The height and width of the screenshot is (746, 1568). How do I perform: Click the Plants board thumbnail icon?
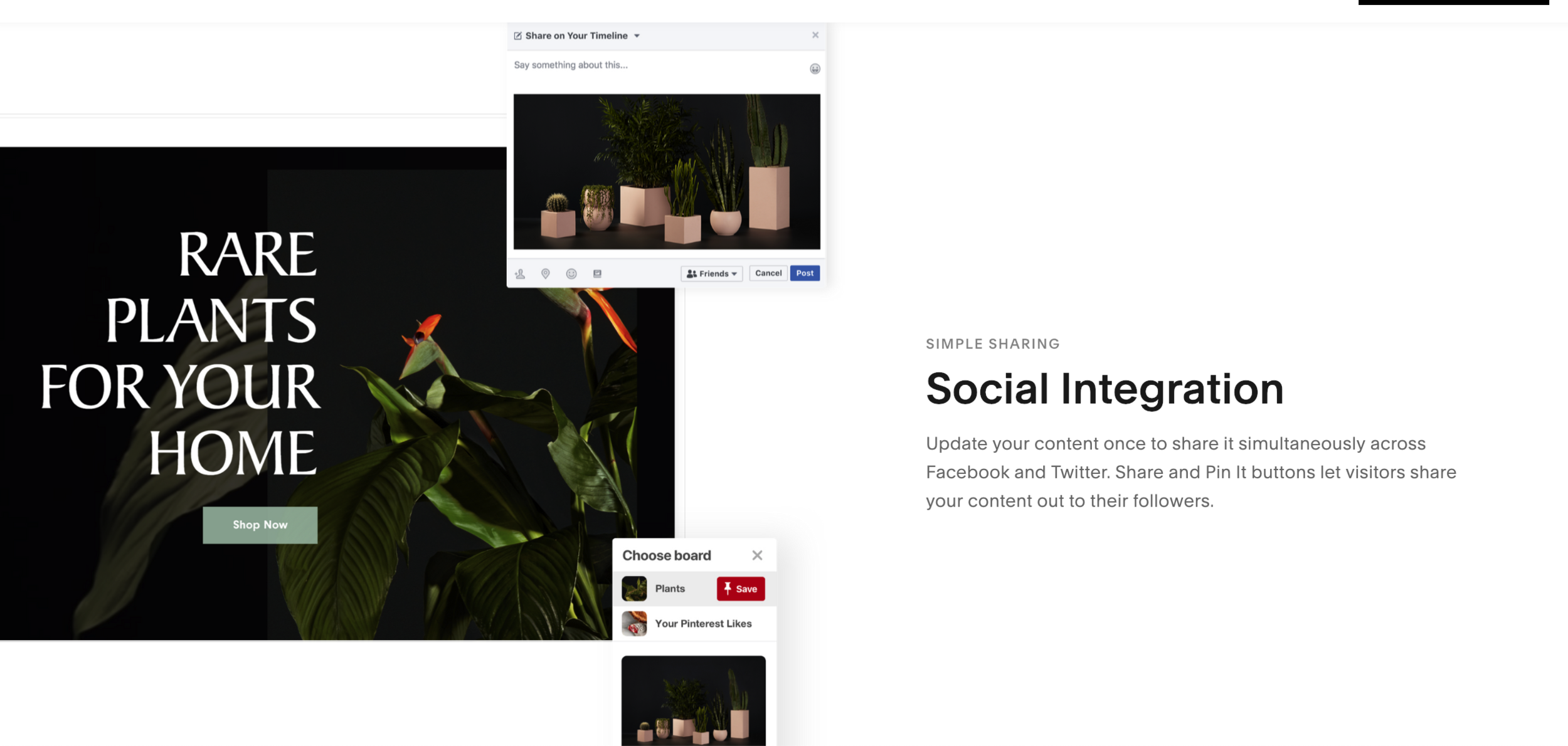pyautogui.click(x=634, y=589)
